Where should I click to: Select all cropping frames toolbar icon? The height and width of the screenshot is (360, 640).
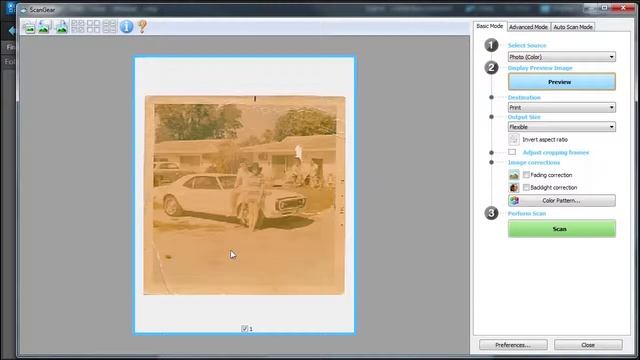tap(109, 27)
